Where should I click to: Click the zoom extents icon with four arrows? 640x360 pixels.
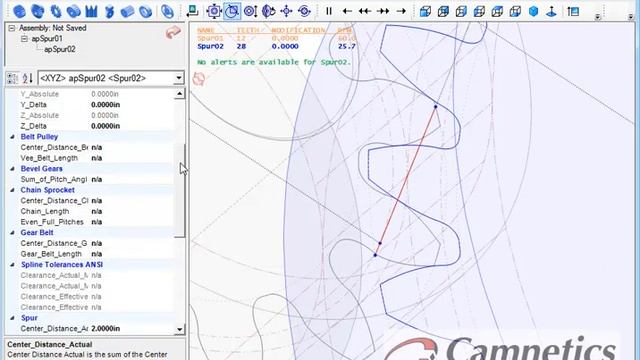coord(214,11)
